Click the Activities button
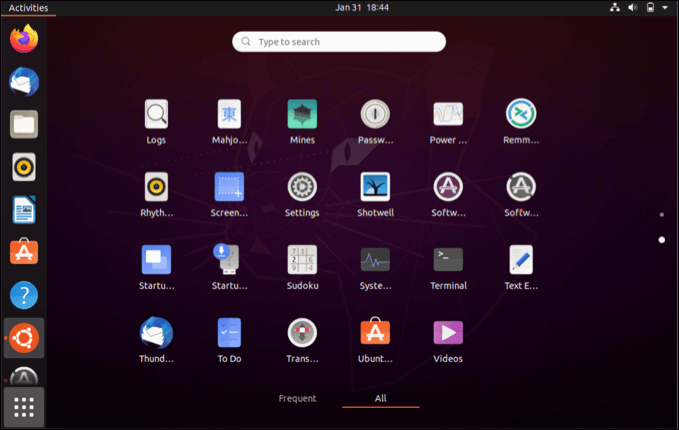 (x=29, y=8)
